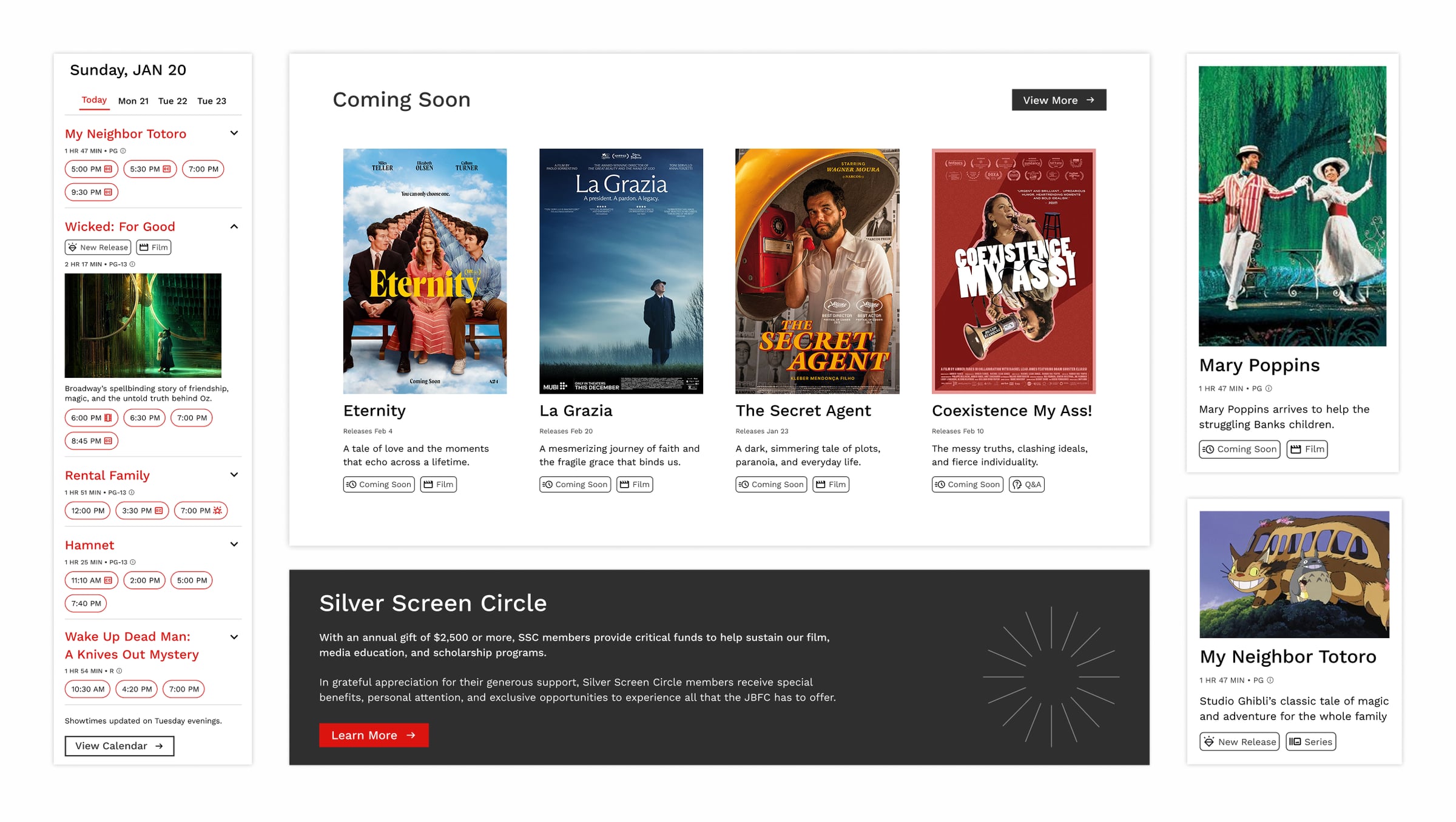Click closed caption icon on Totoro 5:30 PM showtime

[x=167, y=169]
